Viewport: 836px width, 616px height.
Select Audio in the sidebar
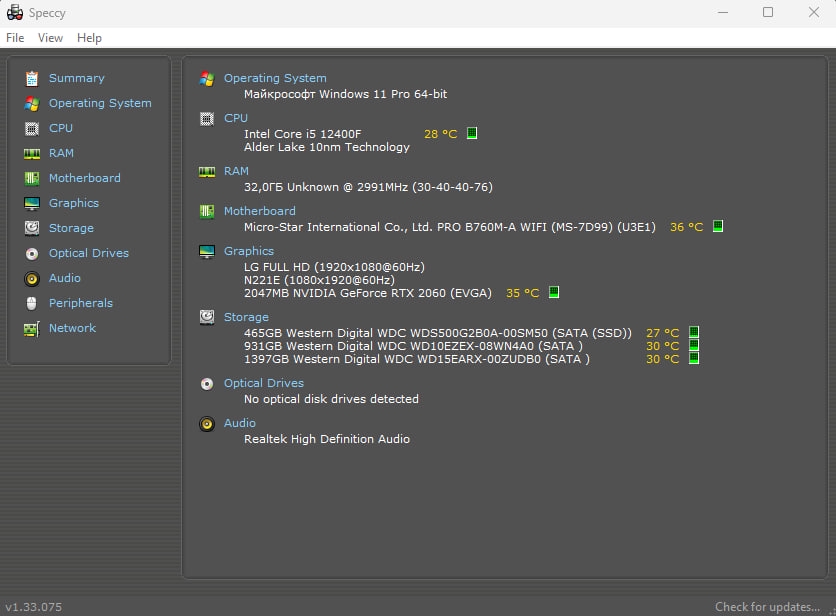pyautogui.click(x=65, y=278)
